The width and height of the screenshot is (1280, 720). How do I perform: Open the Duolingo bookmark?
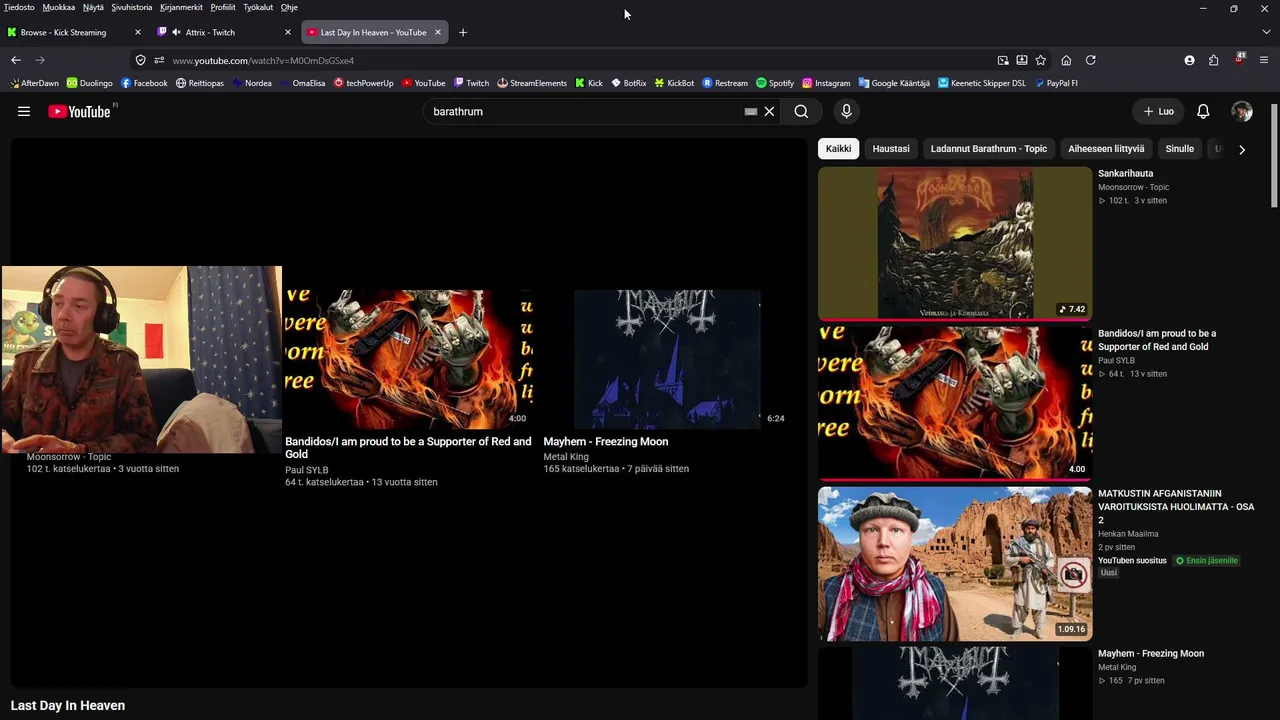[90, 83]
